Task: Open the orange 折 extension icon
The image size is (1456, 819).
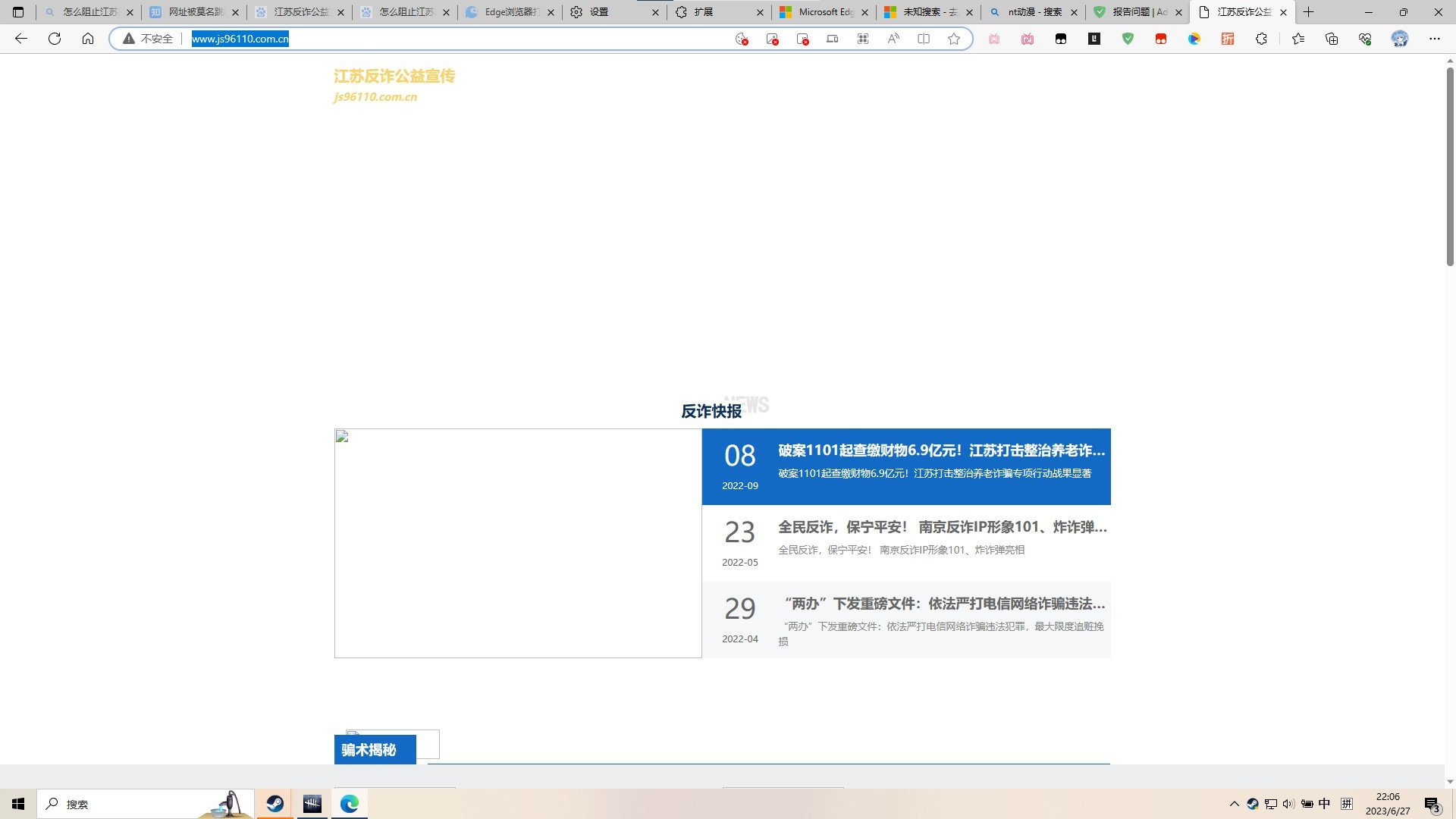Action: 1228,39
